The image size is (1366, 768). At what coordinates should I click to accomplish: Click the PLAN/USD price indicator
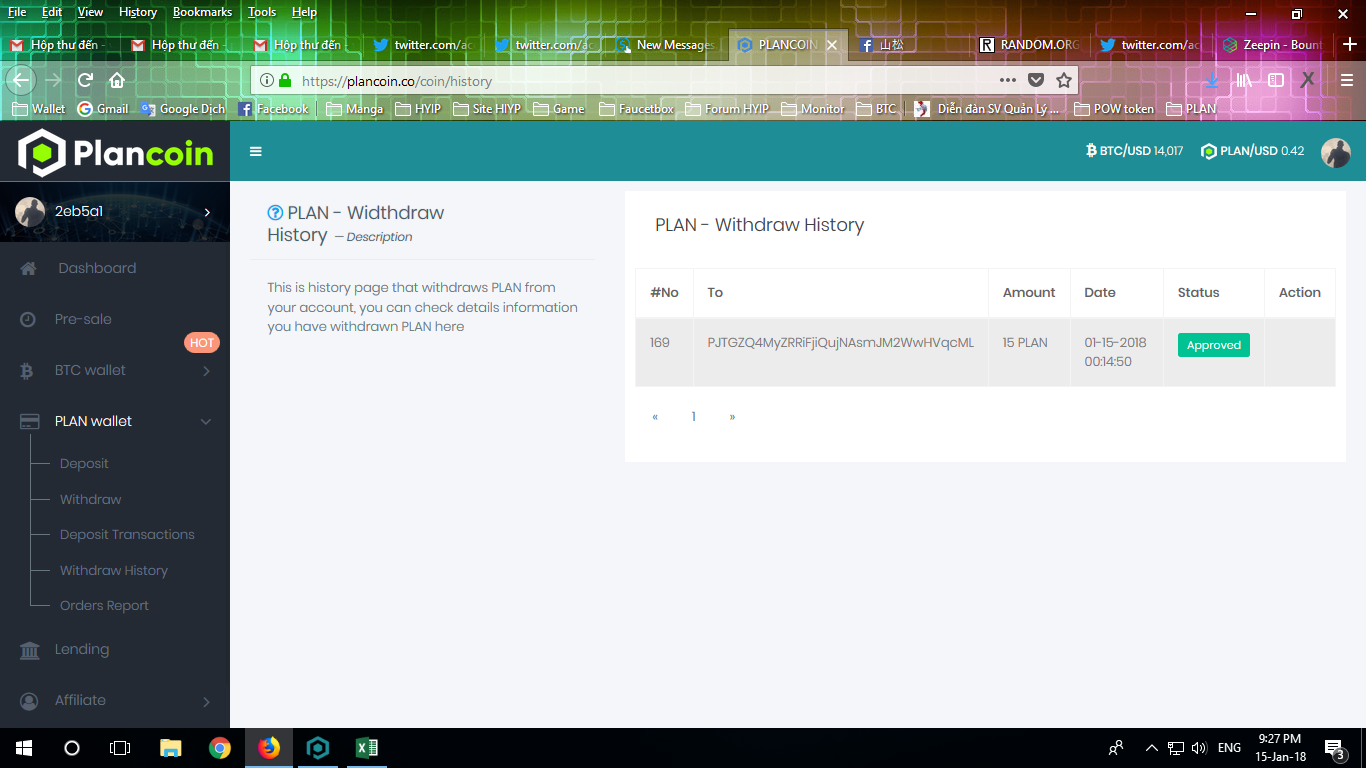[x=1252, y=151]
